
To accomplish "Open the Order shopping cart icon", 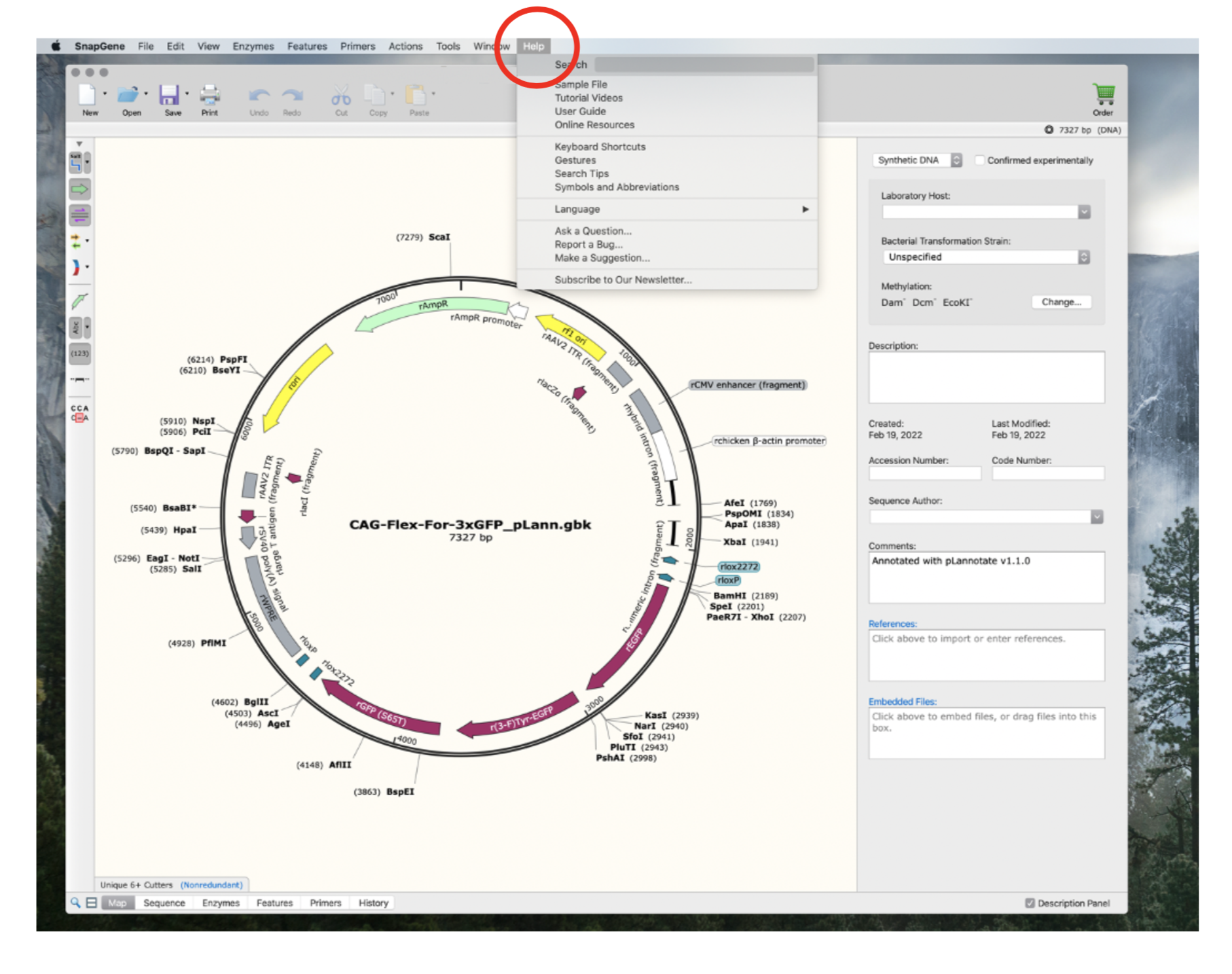I will click(x=1103, y=94).
